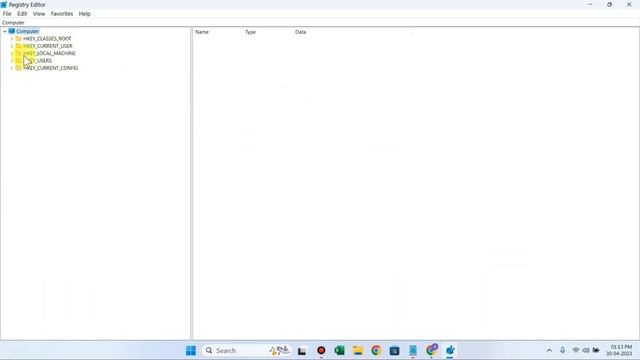Click the microphone tray icon
Viewport: 640px width, 360px height.
pyautogui.click(x=562, y=350)
